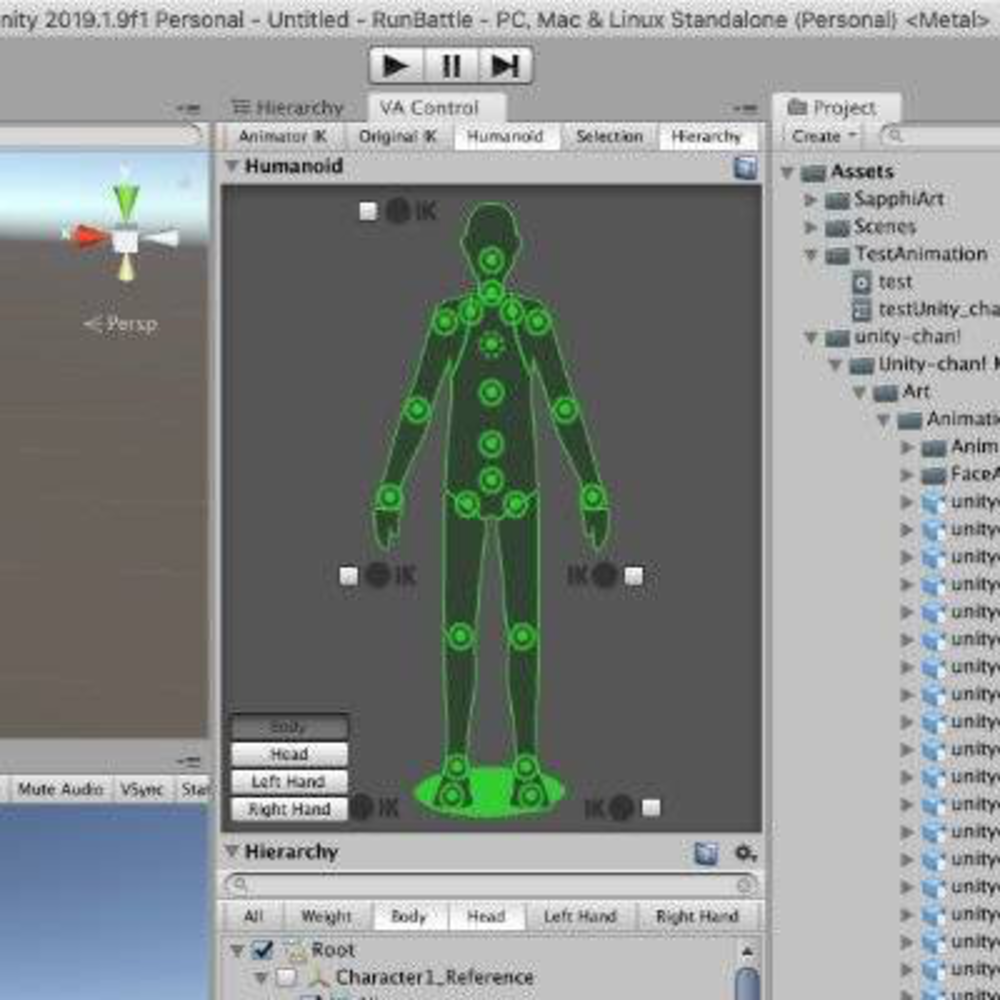The height and width of the screenshot is (1000, 1000).
Task: Click the Hierarchy search field
Action: [489, 885]
